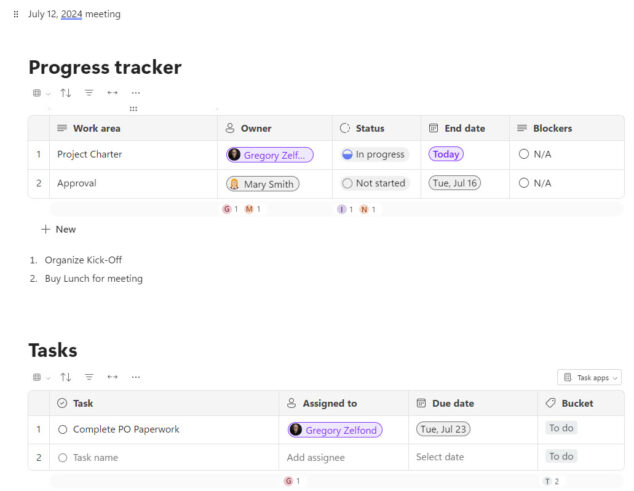The height and width of the screenshot is (491, 634).
Task: Click the Add assignee field
Action: [x=315, y=457]
